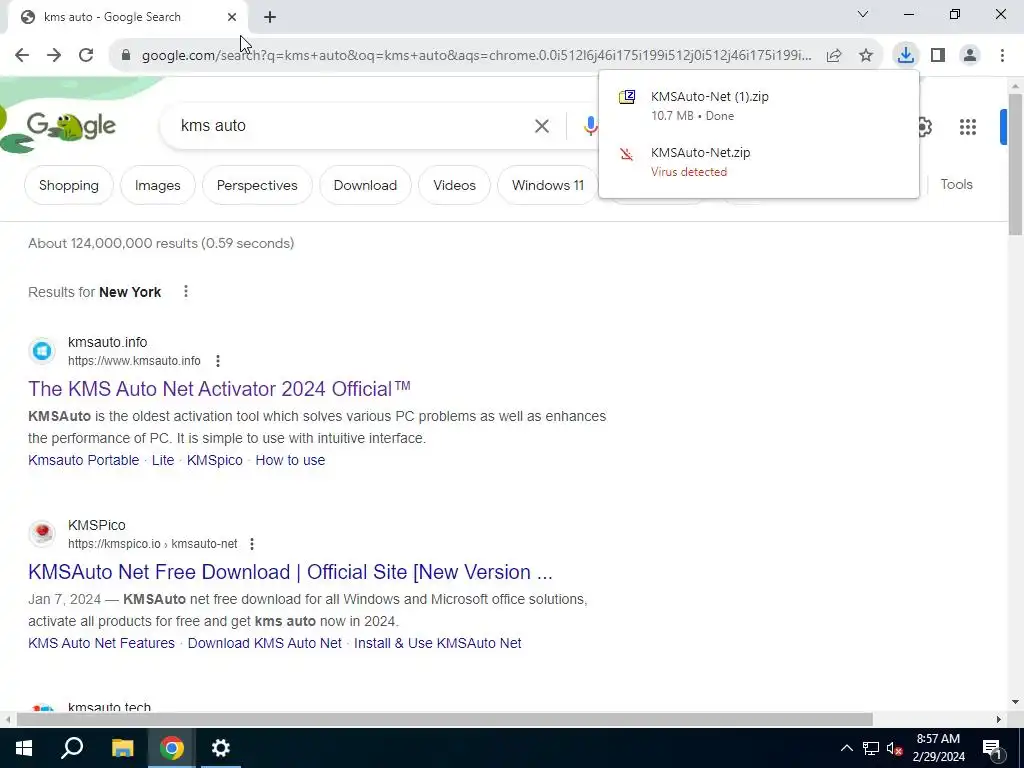Image resolution: width=1024 pixels, height=768 pixels.
Task: Bookmark this page with the star icon
Action: coord(866,56)
